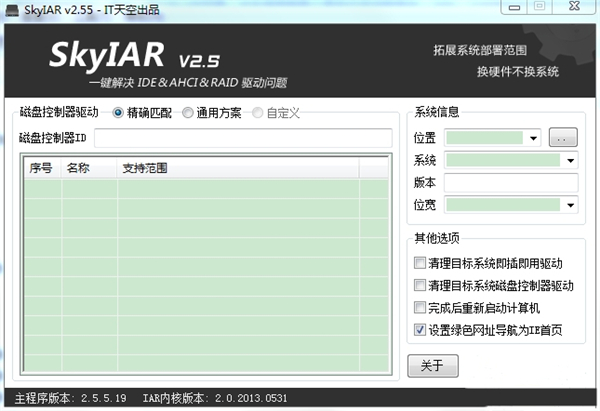Screen dimensions: 600x411
Task: Sort by the 名称 column header
Action: pos(78,168)
